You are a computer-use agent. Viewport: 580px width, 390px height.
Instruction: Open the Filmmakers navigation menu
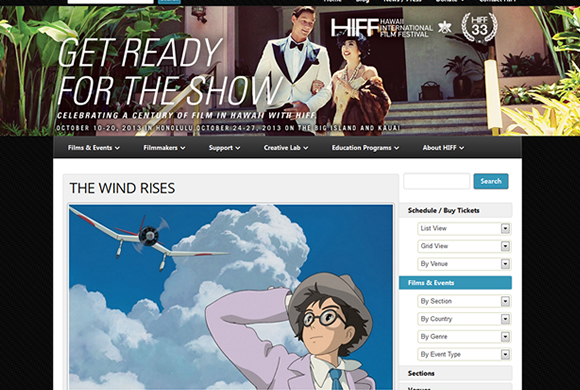[x=164, y=148]
